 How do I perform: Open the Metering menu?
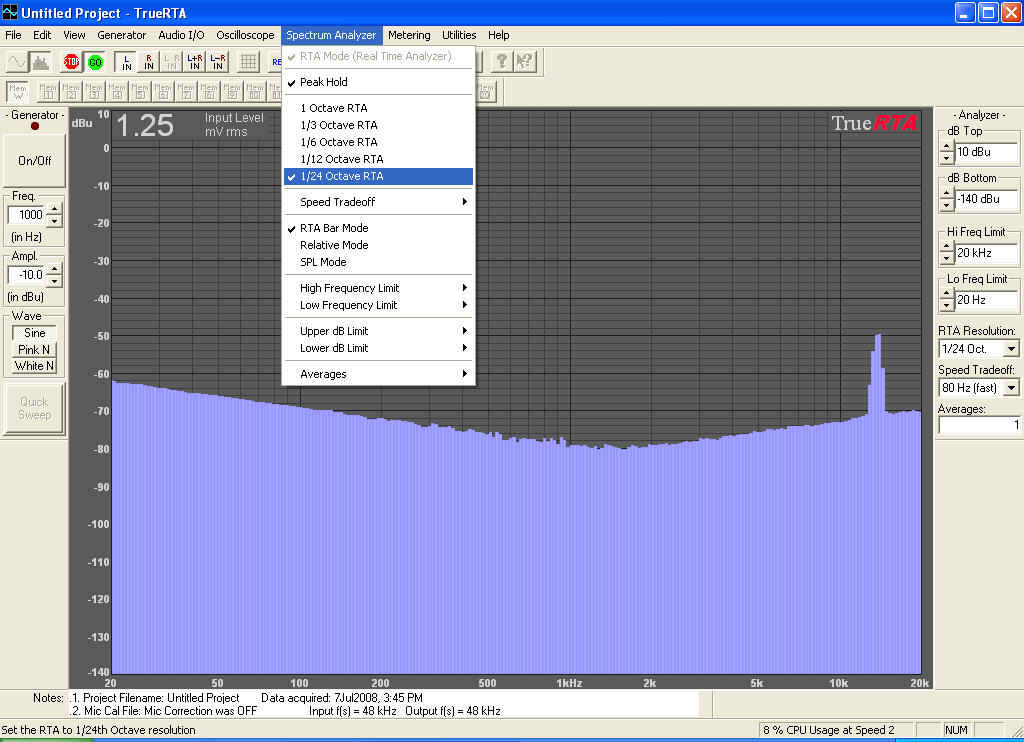tap(409, 35)
